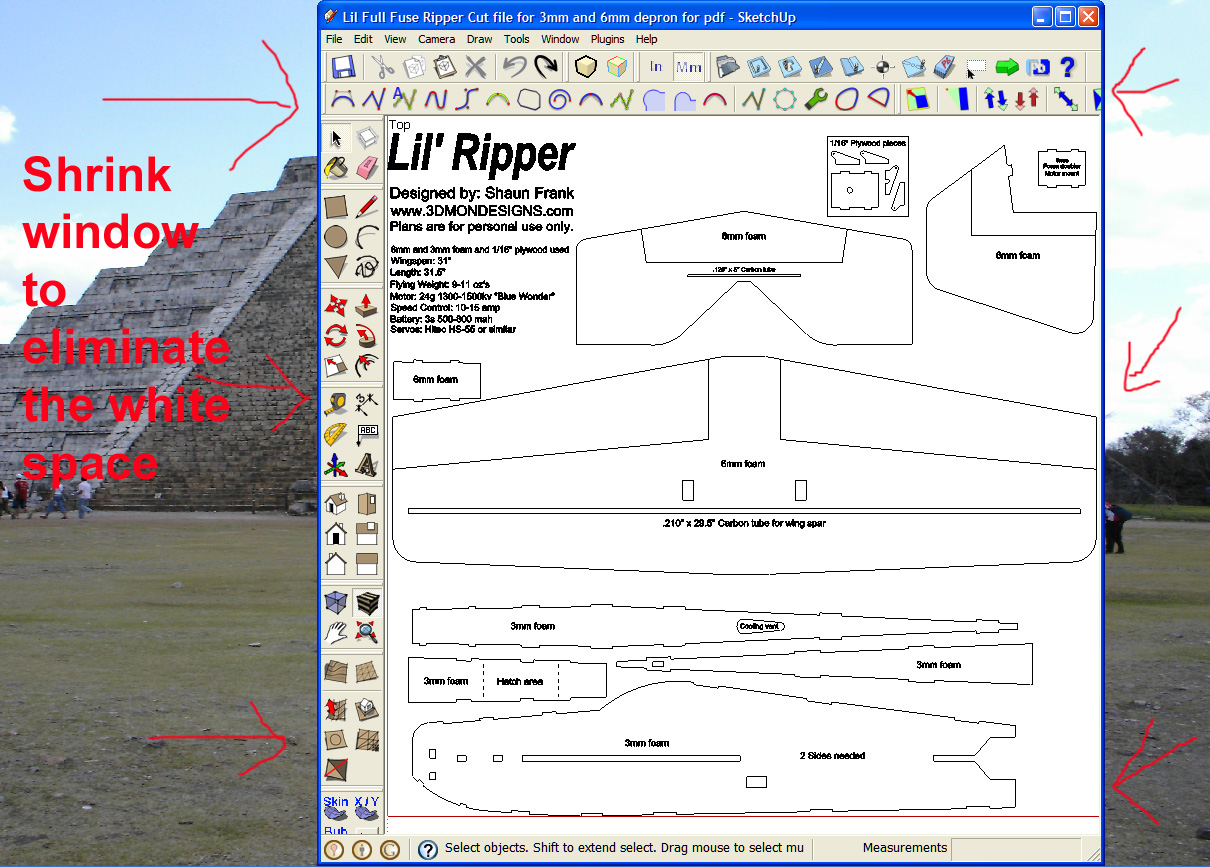Click the Save floppy disk button

(x=344, y=67)
